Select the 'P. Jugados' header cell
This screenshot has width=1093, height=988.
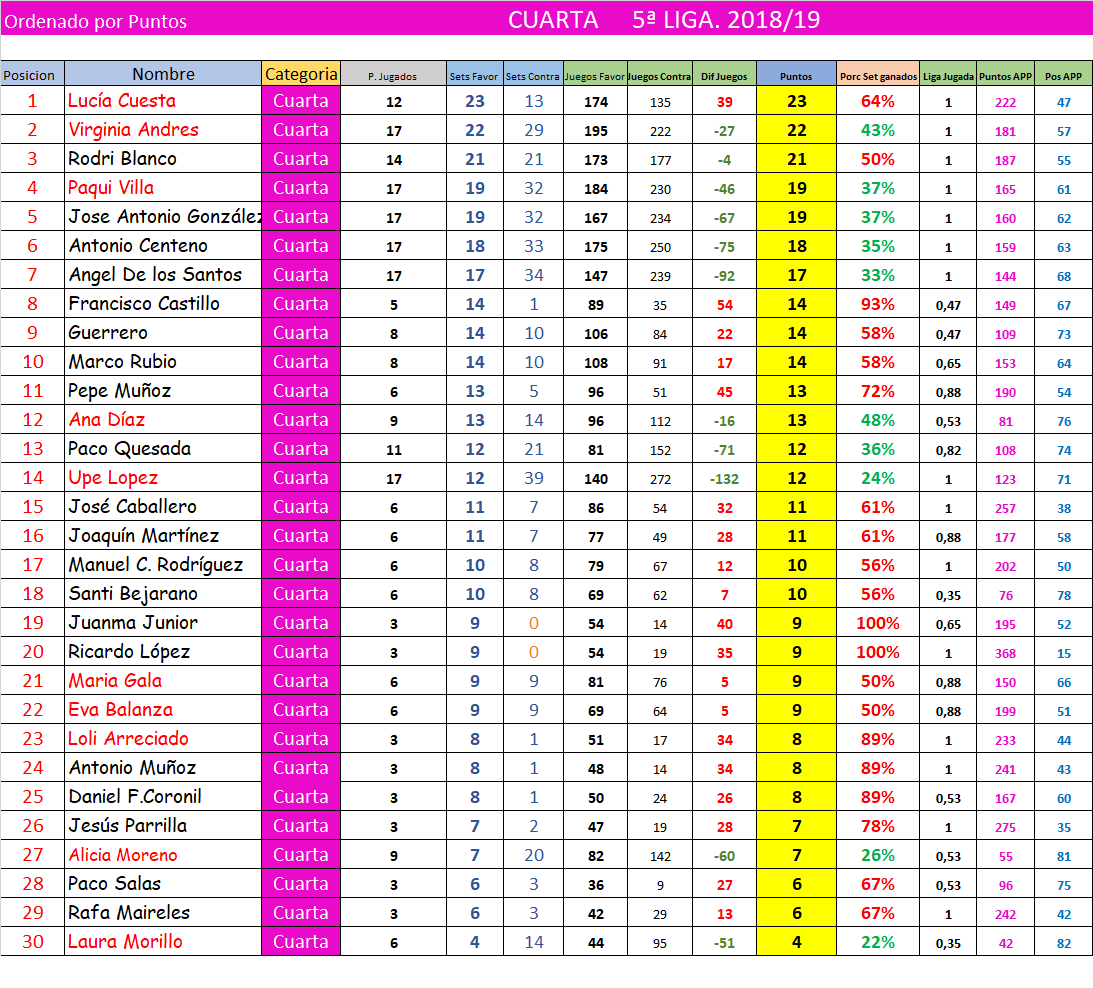click(x=393, y=75)
